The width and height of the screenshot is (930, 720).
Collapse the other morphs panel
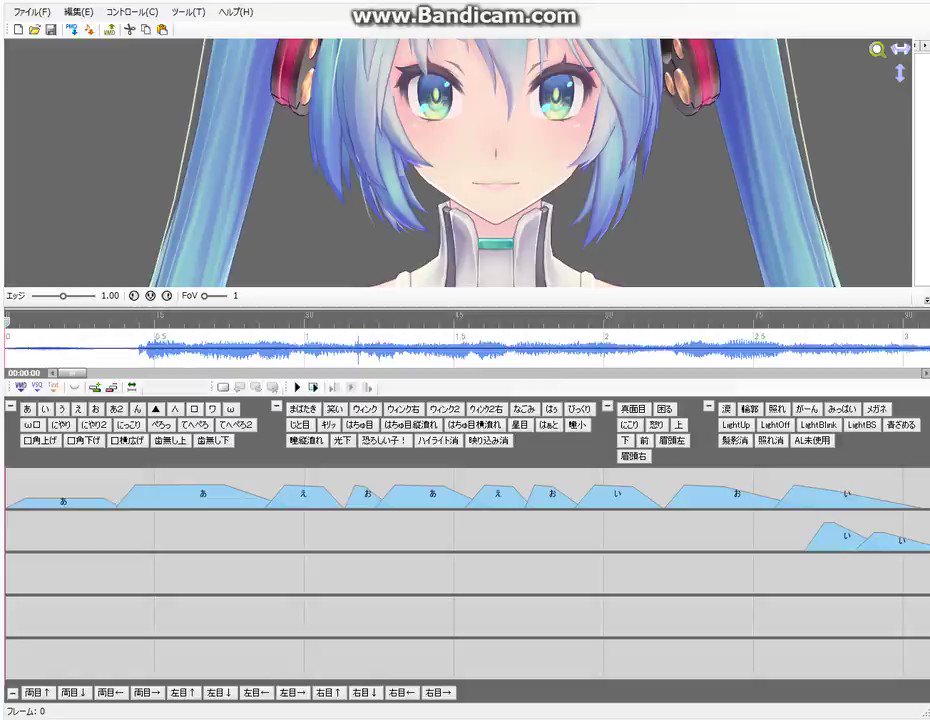pyautogui.click(x=709, y=406)
